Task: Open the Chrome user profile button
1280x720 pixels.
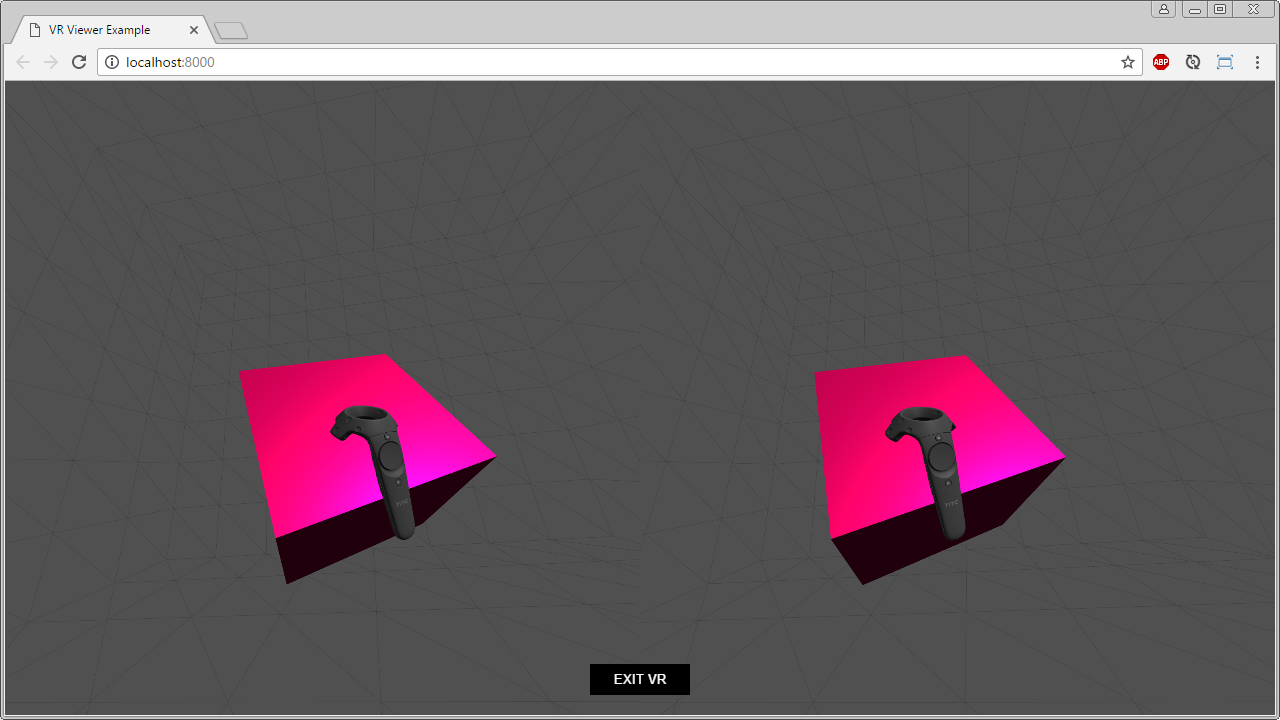Action: pyautogui.click(x=1164, y=9)
